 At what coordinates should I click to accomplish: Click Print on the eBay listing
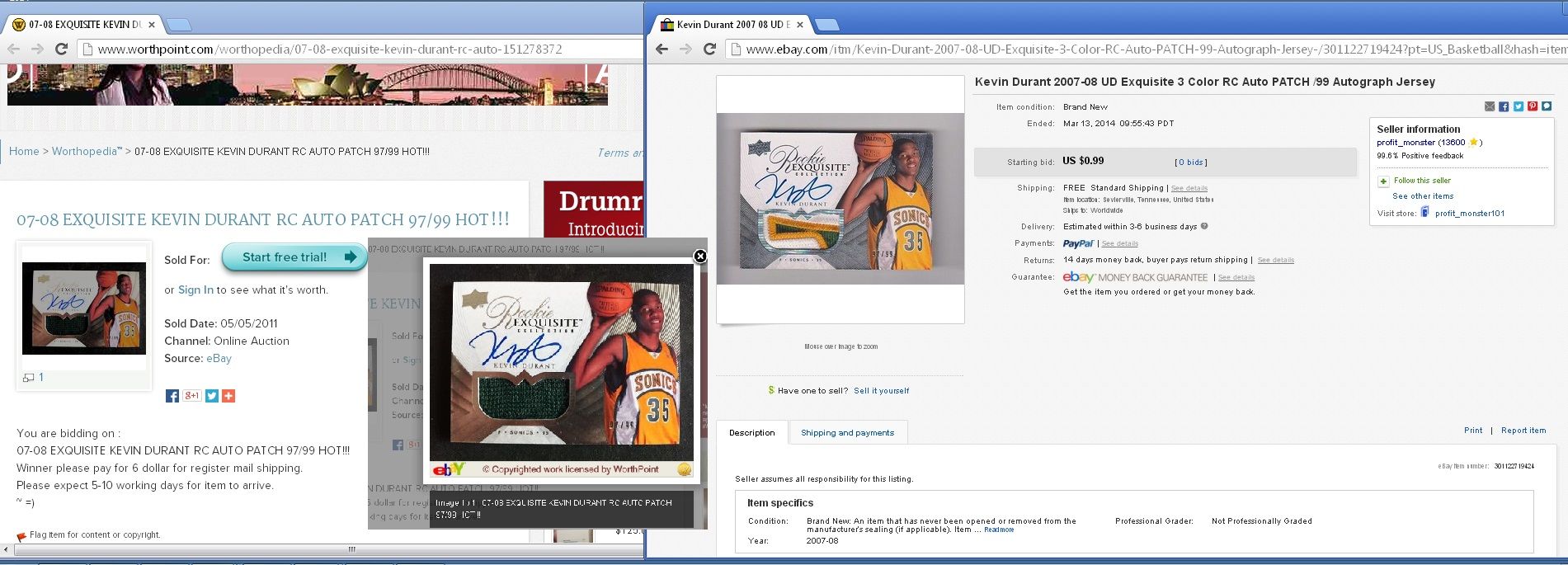[1473, 431]
